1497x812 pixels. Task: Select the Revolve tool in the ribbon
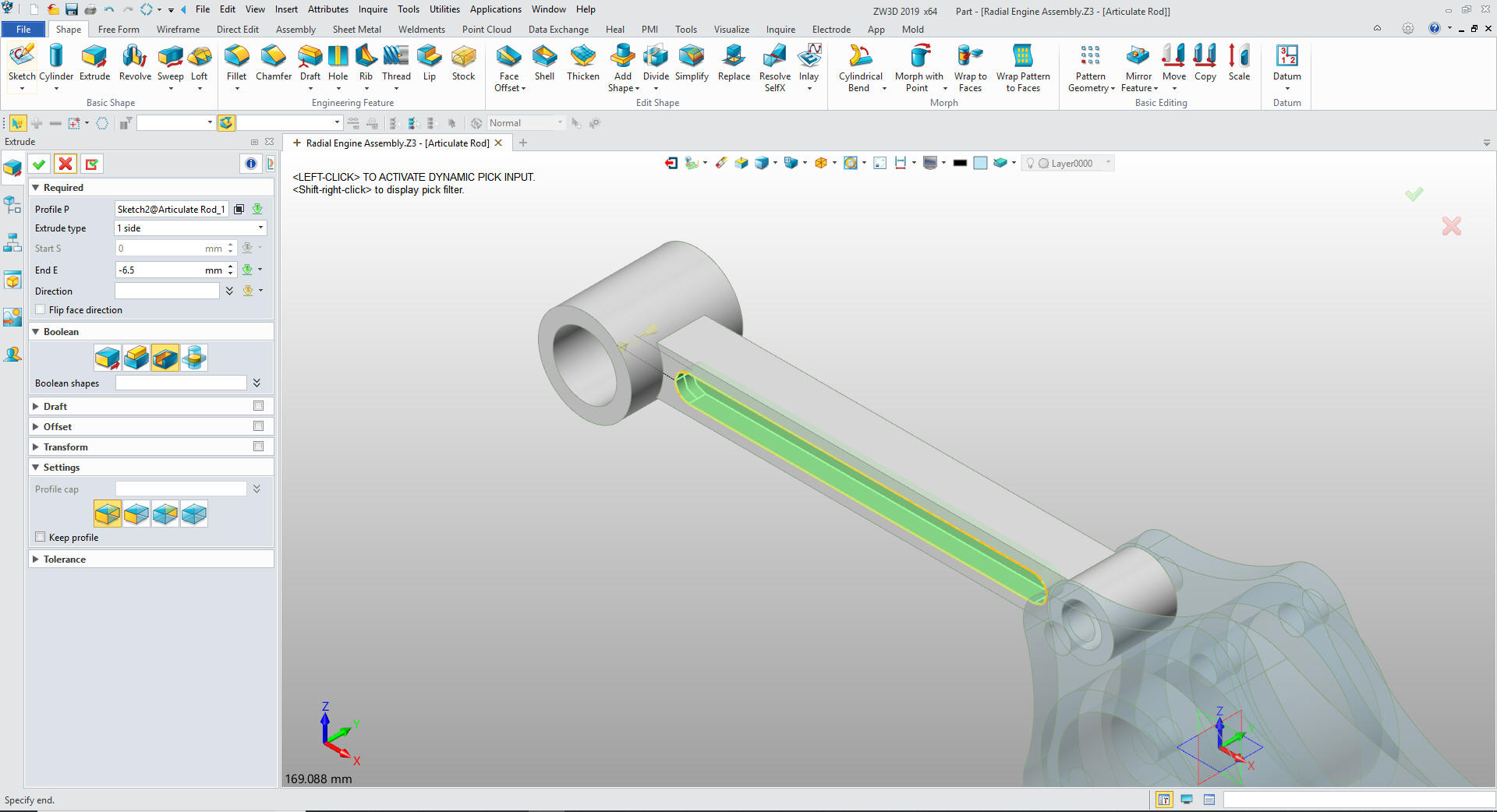tap(135, 62)
